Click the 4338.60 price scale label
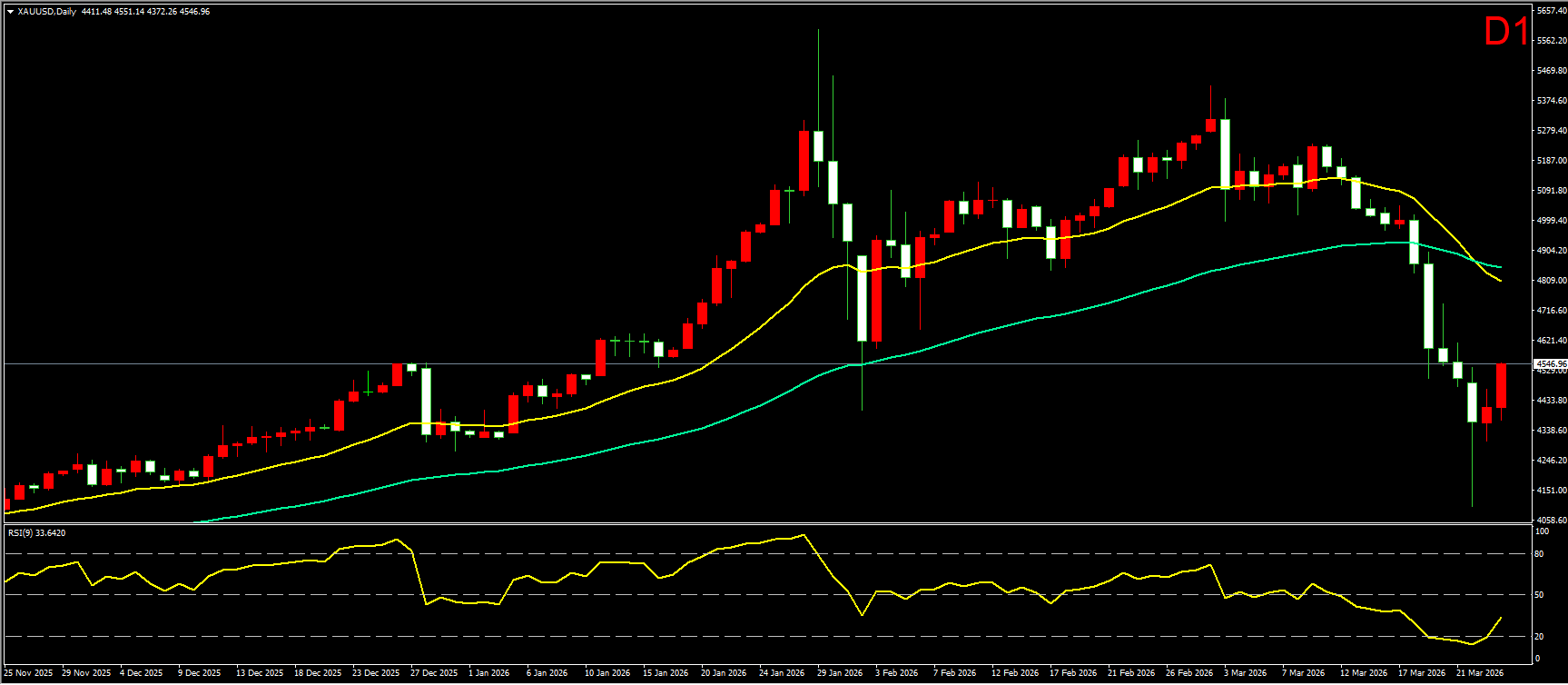This screenshot has width=1568, height=685. [x=1551, y=431]
